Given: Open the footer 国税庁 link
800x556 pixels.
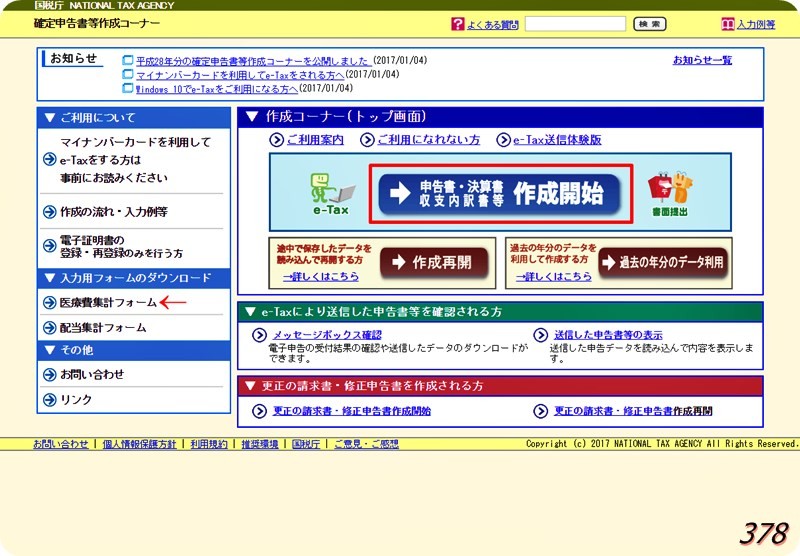Looking at the screenshot, I should 306,444.
